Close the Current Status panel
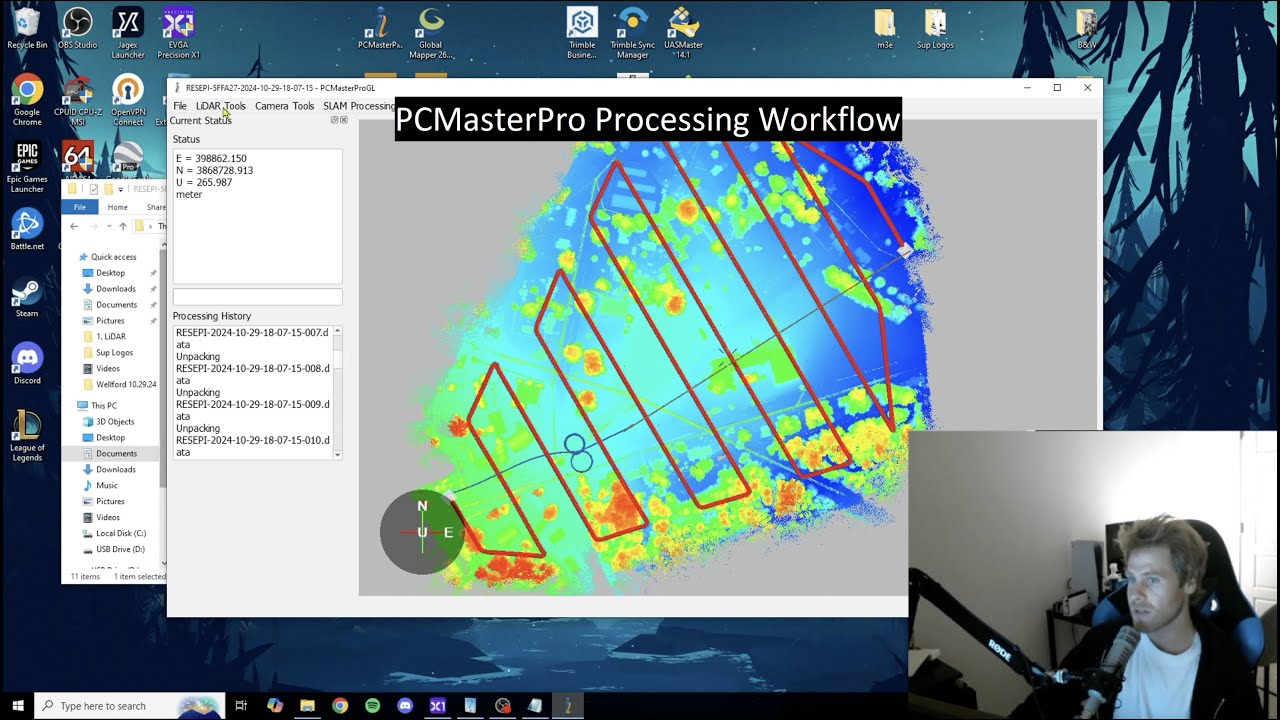The image size is (1280, 720). tap(344, 120)
